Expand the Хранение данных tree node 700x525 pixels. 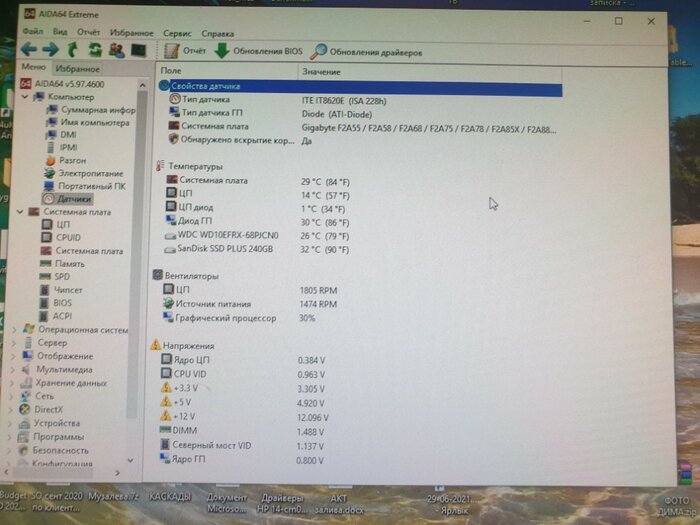click(x=12, y=383)
